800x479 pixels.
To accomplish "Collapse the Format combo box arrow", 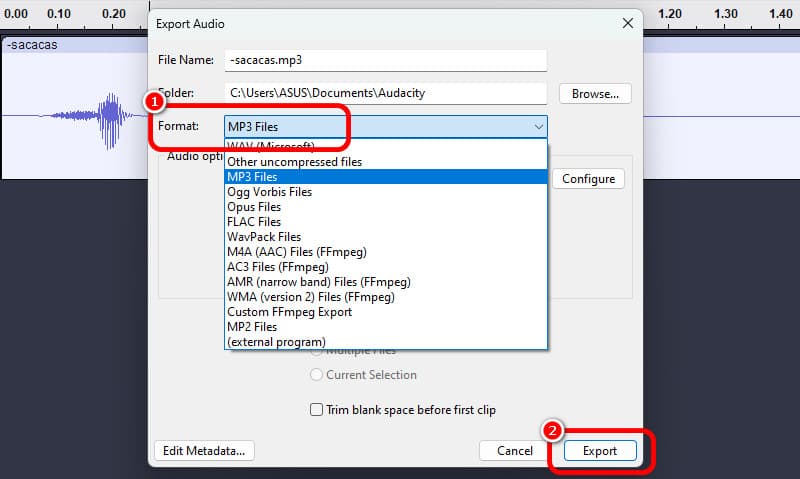I will point(538,127).
